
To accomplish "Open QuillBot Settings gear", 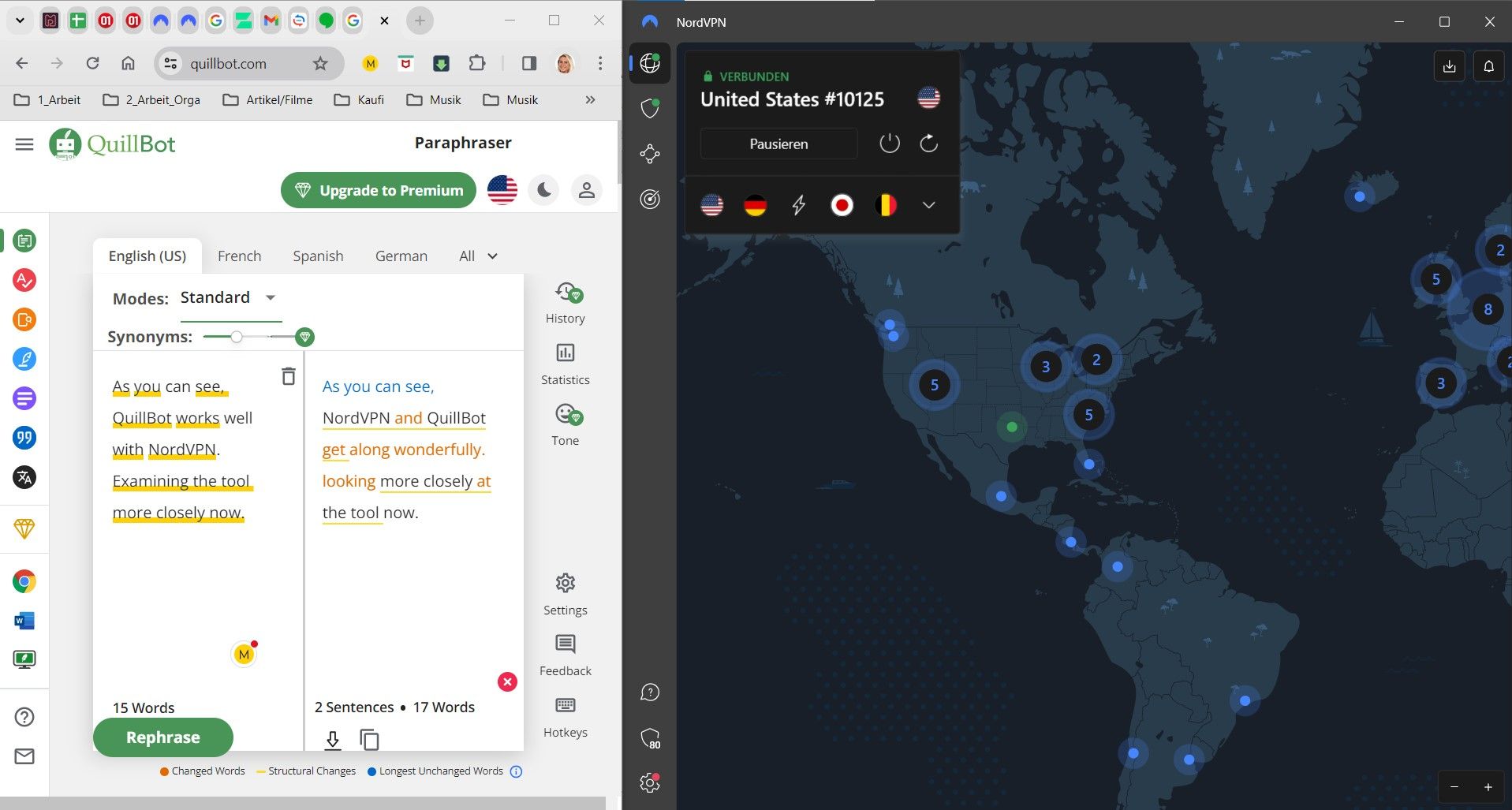I will (x=566, y=594).
